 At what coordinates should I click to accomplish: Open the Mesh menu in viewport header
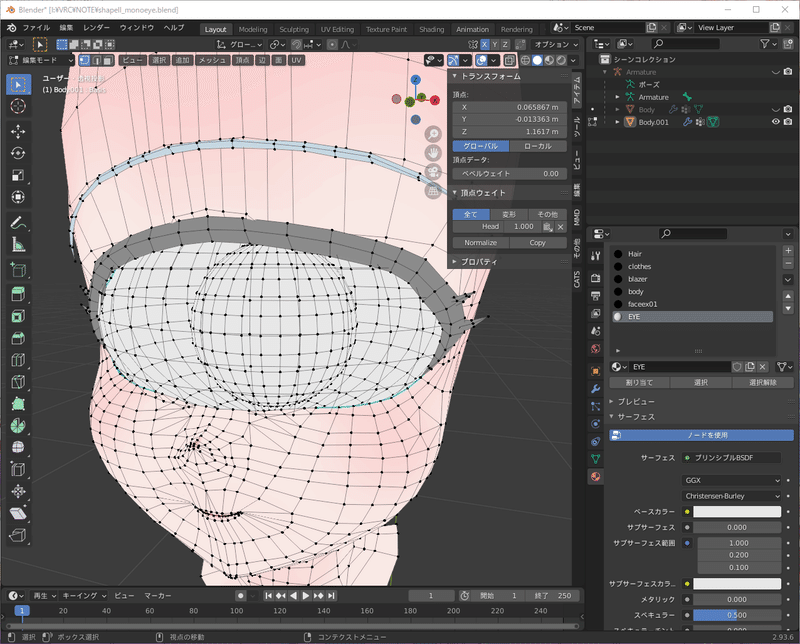pyautogui.click(x=212, y=60)
